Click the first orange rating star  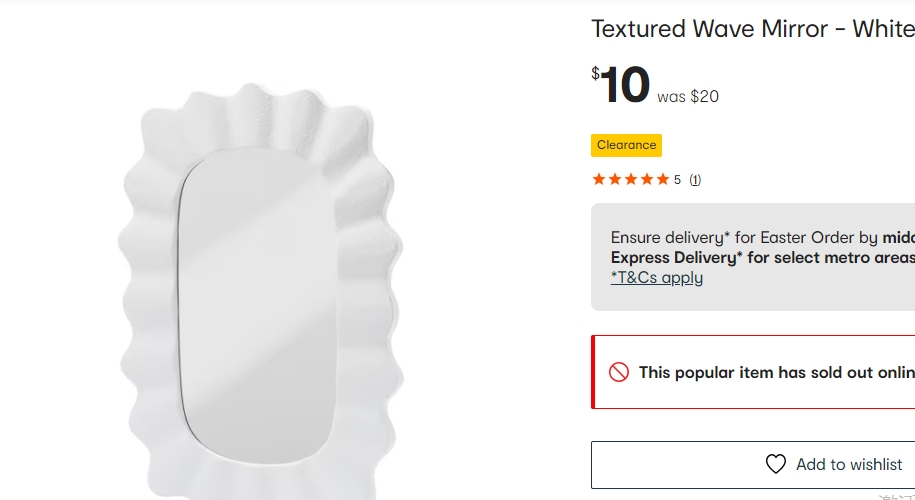pos(599,179)
